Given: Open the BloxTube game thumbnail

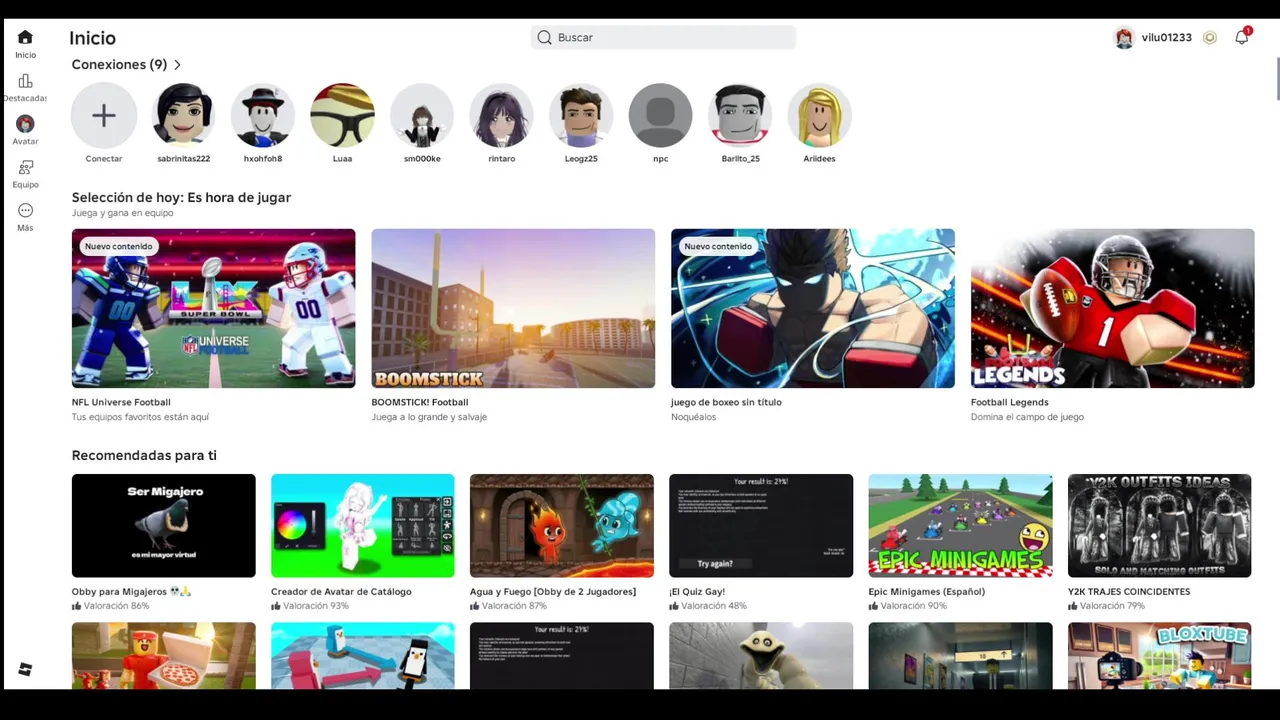Looking at the screenshot, I should (x=1160, y=655).
